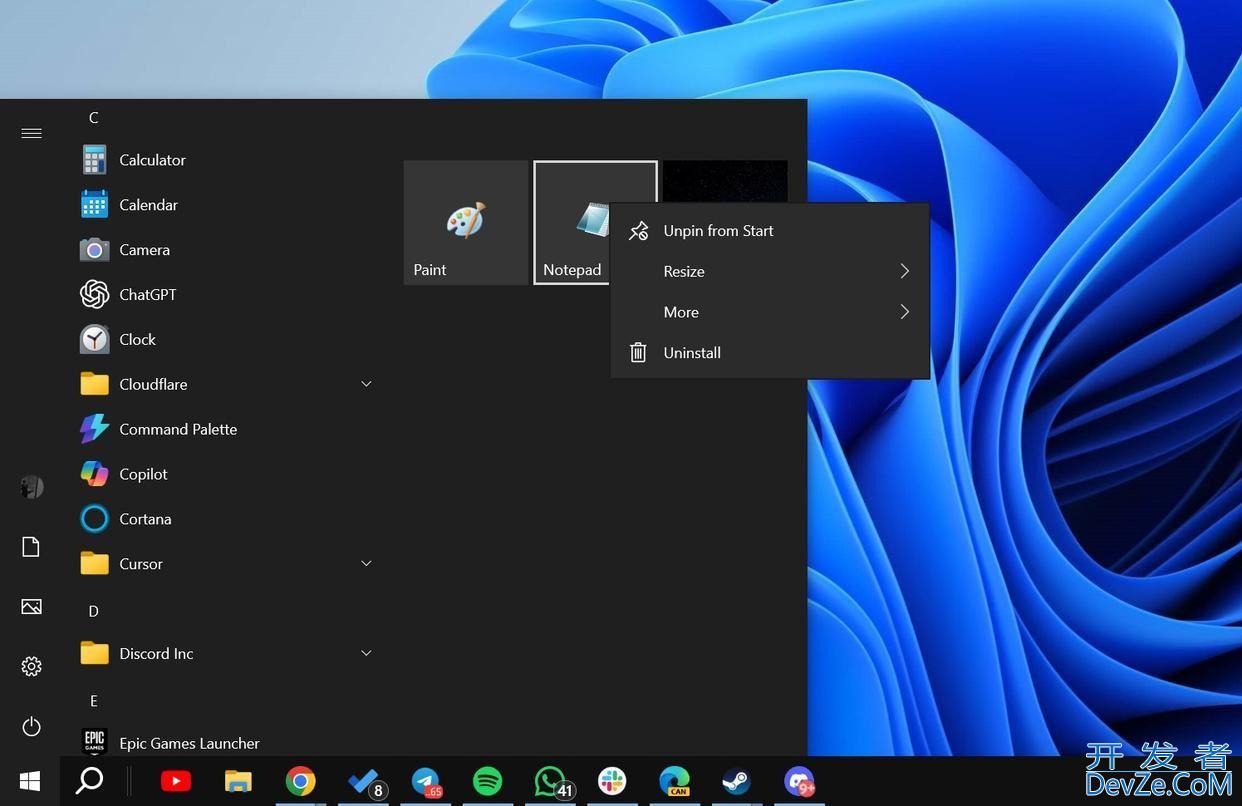1242x806 pixels.
Task: Open the Paint tile
Action: tap(466, 223)
